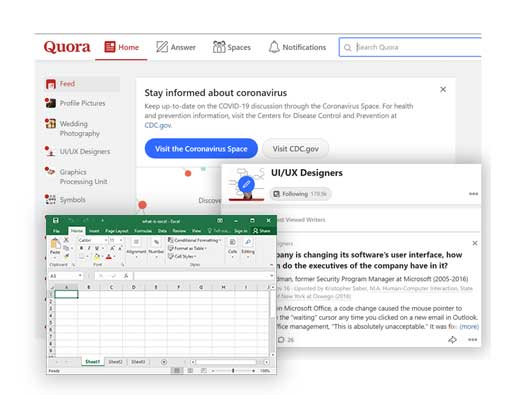This screenshot has width=528, height=395.
Task: Expand the Alignment group in Excel ribbon
Action: tap(136, 248)
